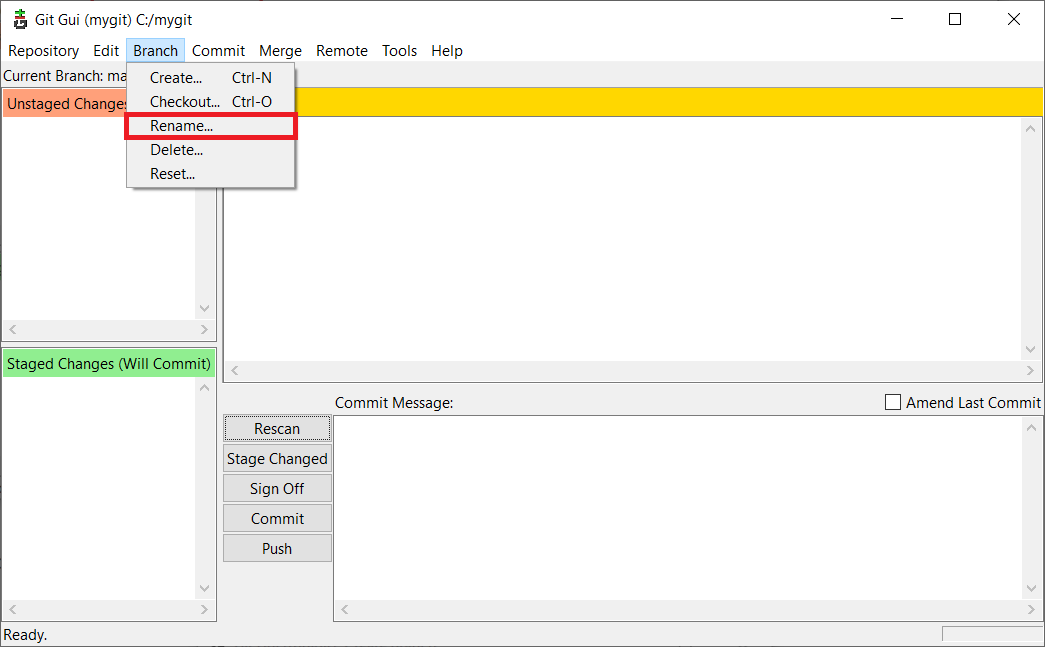Click down arrow of diff pane vertical scrollbar
The width and height of the screenshot is (1045, 647).
coord(1032,349)
